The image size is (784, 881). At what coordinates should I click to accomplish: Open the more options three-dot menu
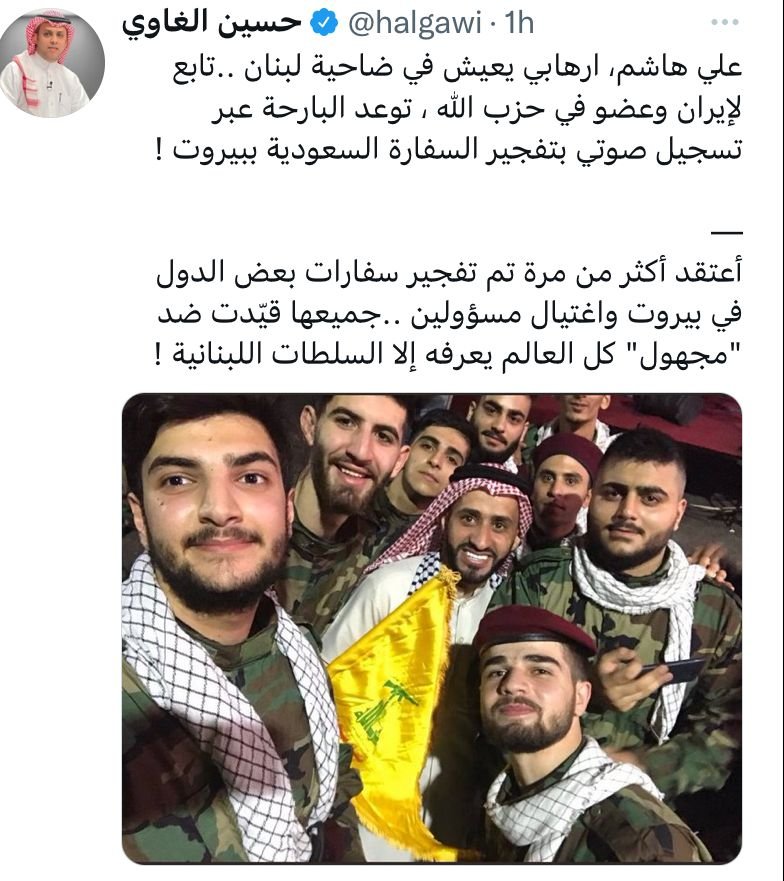coord(725,22)
